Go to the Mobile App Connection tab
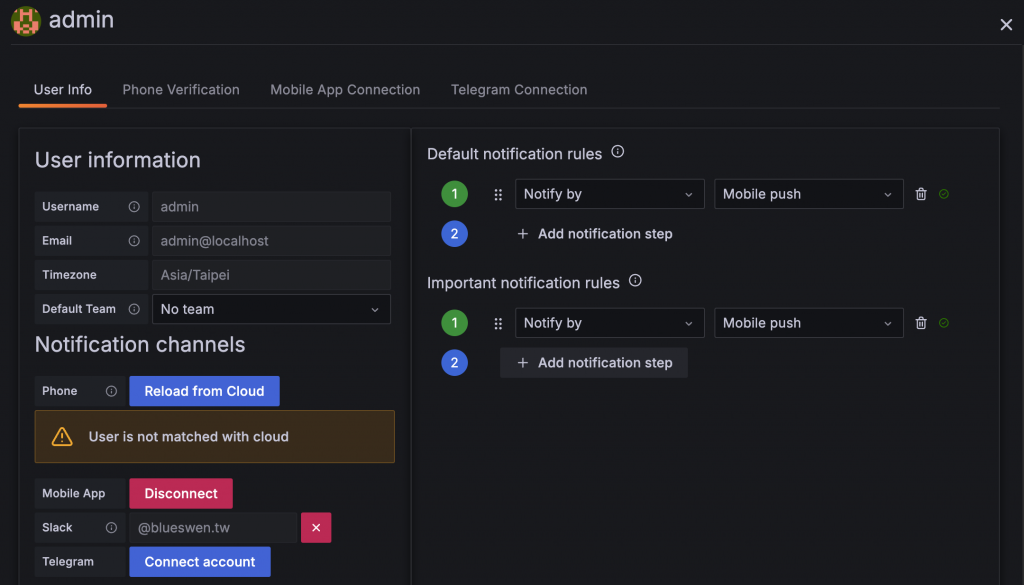The height and width of the screenshot is (585, 1024). pos(345,90)
